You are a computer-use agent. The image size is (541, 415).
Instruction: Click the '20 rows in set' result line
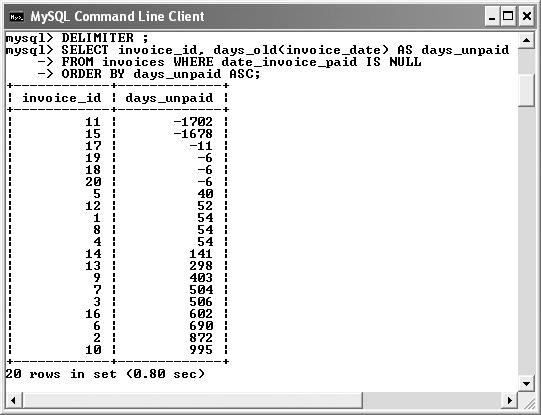(x=105, y=374)
